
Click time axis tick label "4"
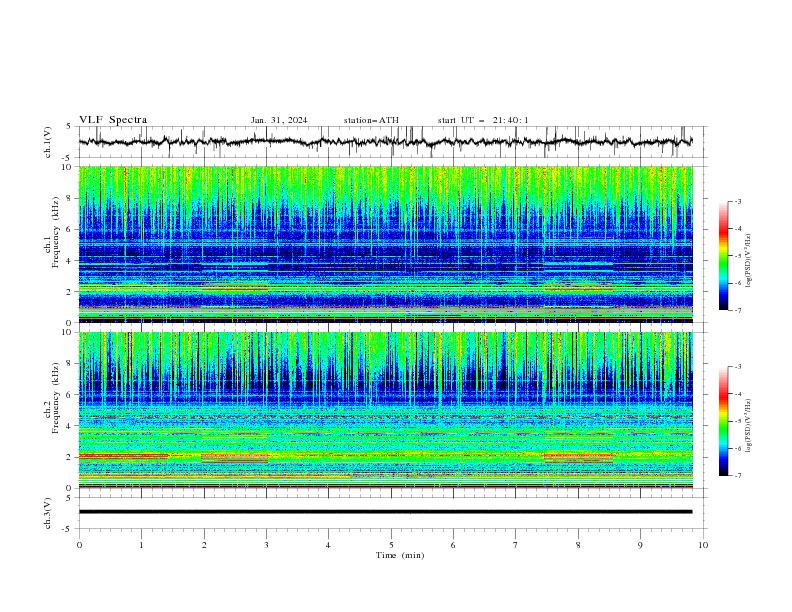click(329, 545)
